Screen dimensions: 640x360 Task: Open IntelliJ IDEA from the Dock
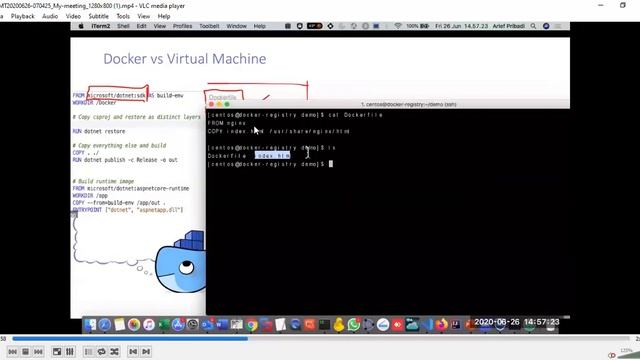(456, 325)
